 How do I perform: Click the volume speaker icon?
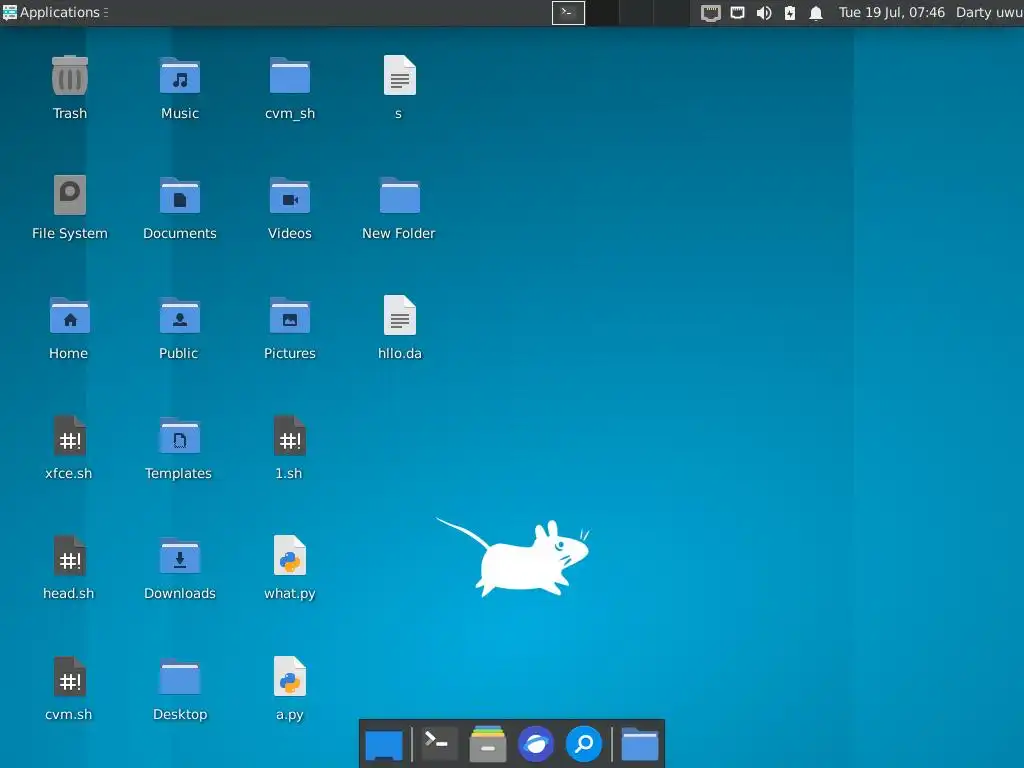763,12
